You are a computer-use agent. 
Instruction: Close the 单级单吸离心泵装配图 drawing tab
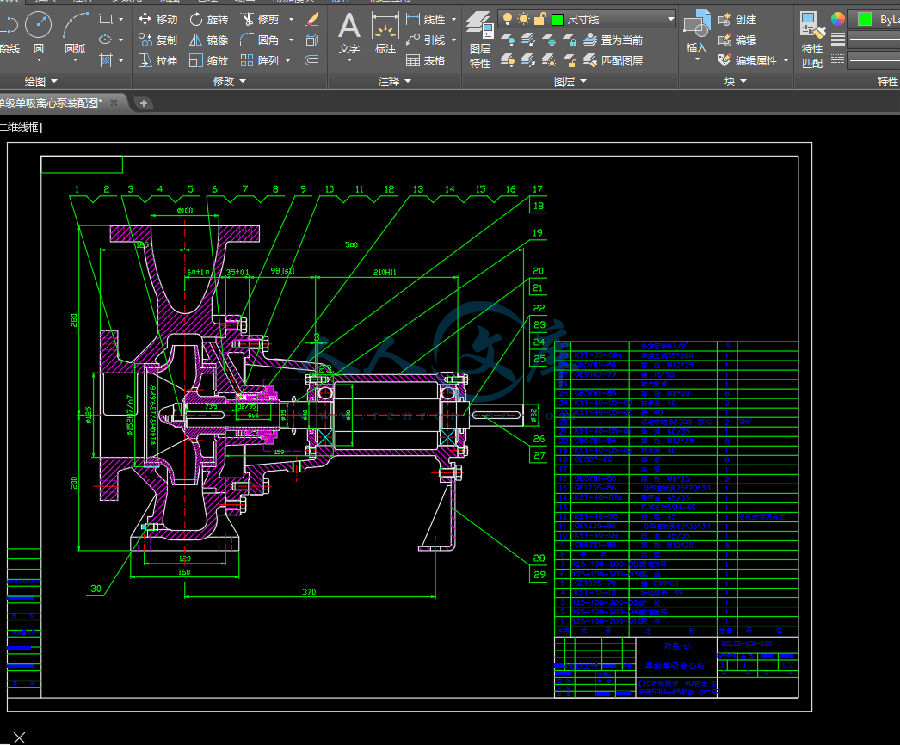pyautogui.click(x=114, y=103)
